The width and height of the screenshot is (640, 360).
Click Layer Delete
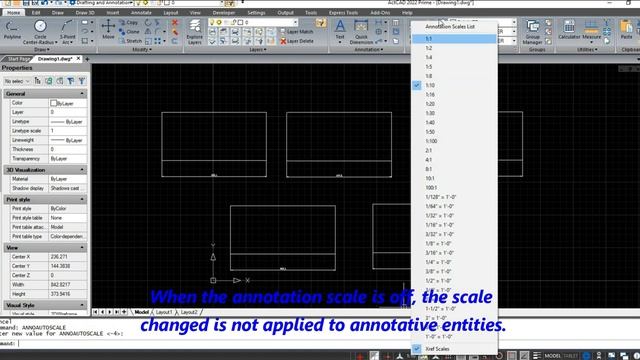[297, 41]
